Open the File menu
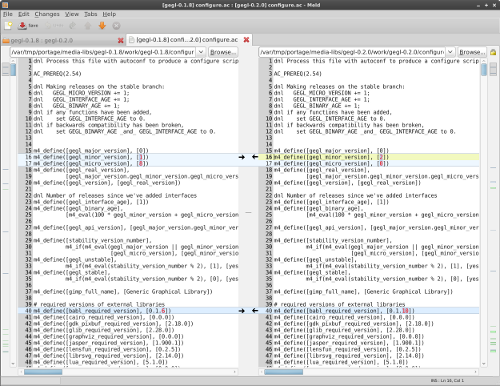This screenshot has height=386, width=500. 8,14
